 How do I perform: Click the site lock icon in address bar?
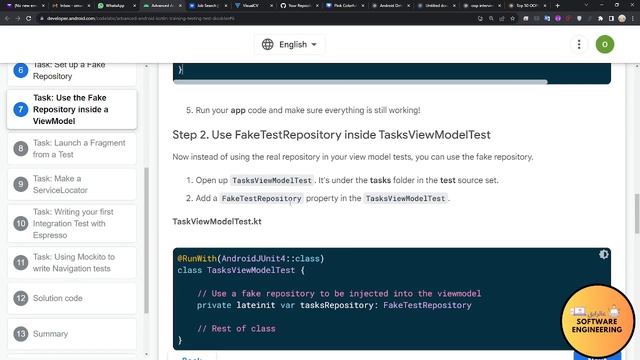42,18
